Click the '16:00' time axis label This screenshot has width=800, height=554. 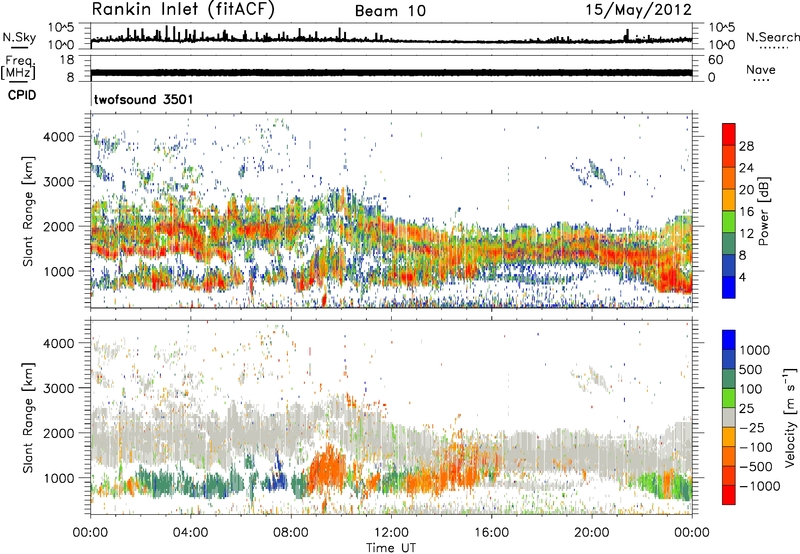point(491,533)
